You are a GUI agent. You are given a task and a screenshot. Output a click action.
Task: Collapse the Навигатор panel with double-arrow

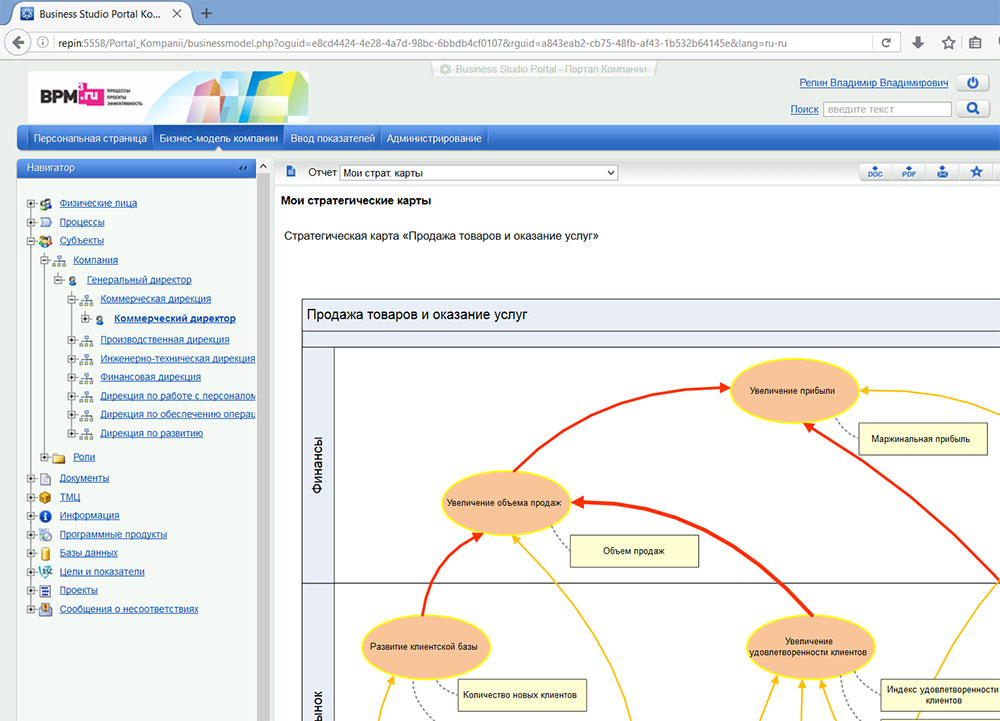tap(243, 168)
